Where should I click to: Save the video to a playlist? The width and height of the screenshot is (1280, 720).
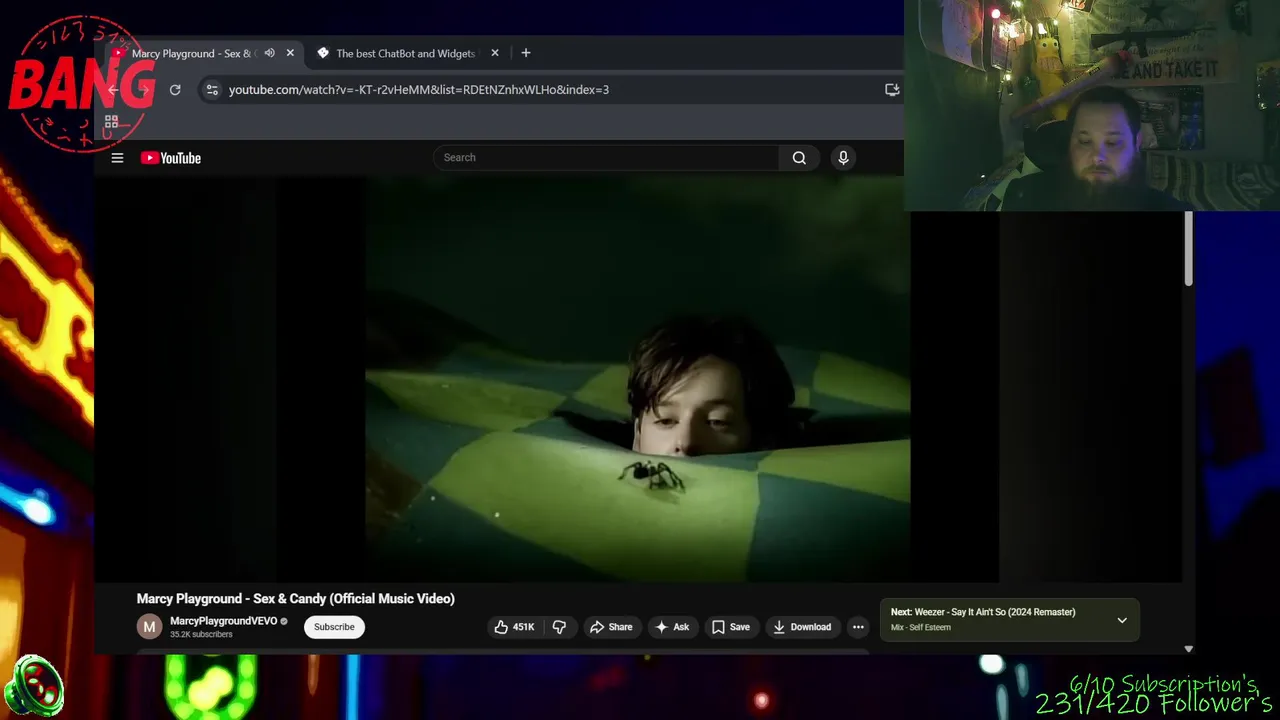point(730,627)
